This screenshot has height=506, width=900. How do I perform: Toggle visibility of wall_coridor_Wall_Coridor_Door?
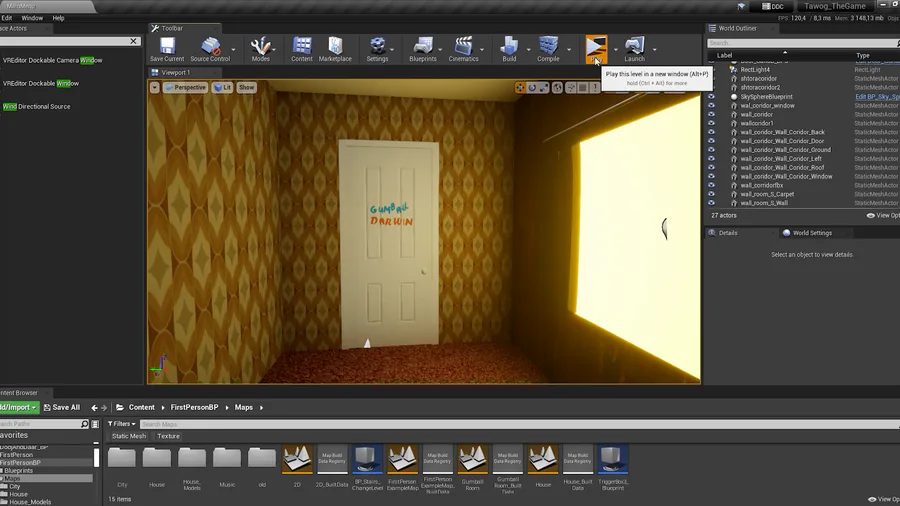(x=711, y=141)
